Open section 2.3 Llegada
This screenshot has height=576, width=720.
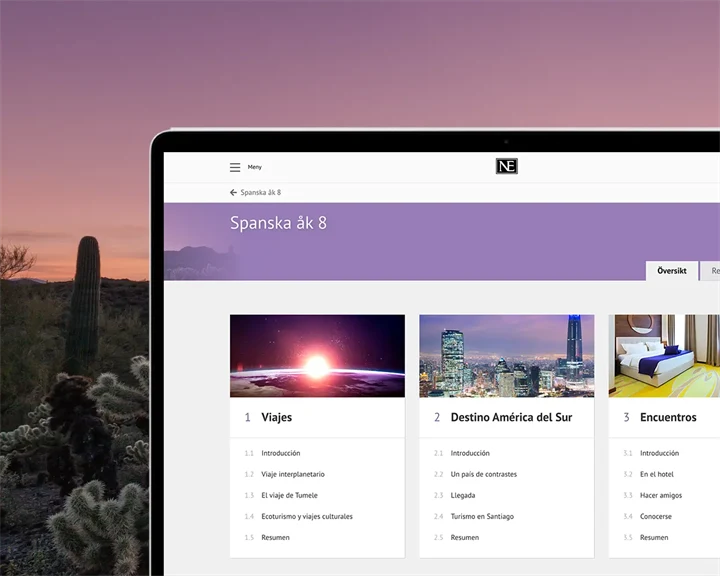click(463, 495)
